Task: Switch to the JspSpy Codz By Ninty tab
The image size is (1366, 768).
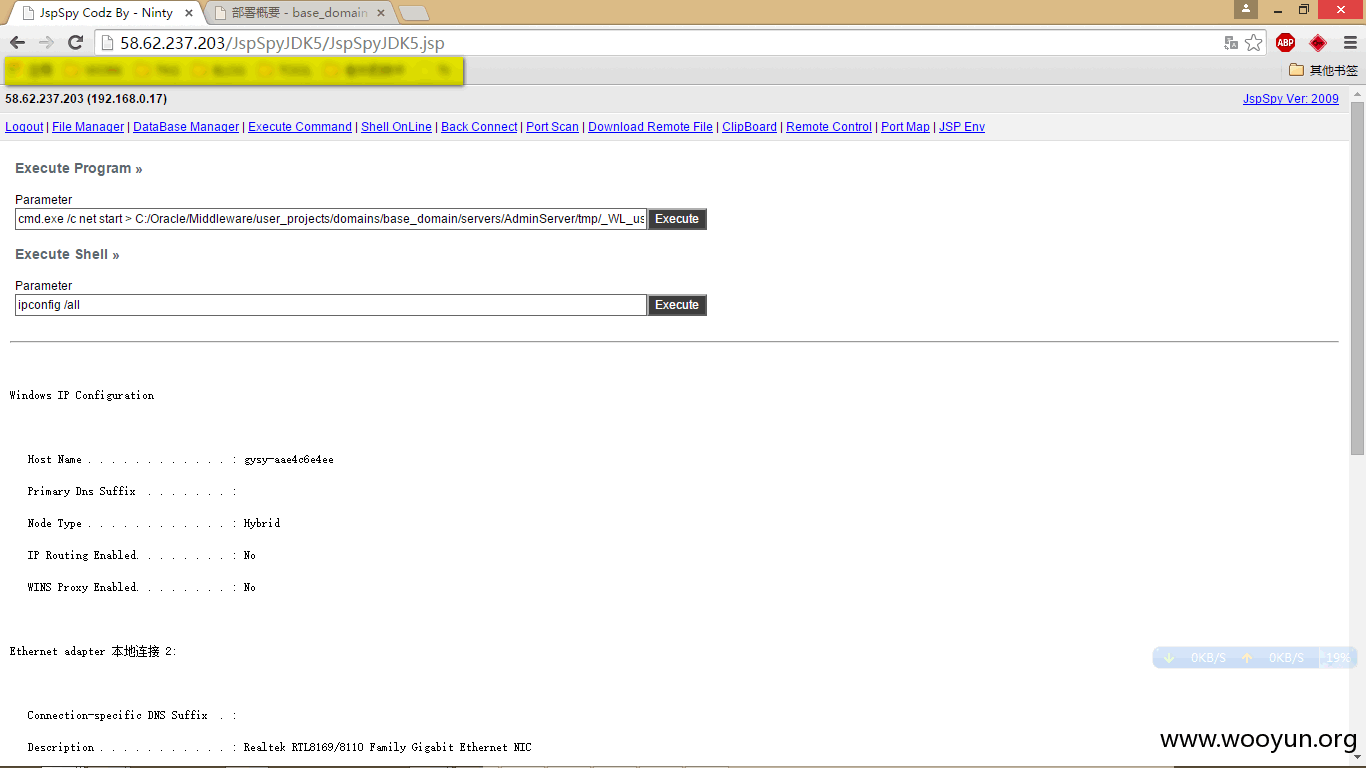Action: pos(106,13)
